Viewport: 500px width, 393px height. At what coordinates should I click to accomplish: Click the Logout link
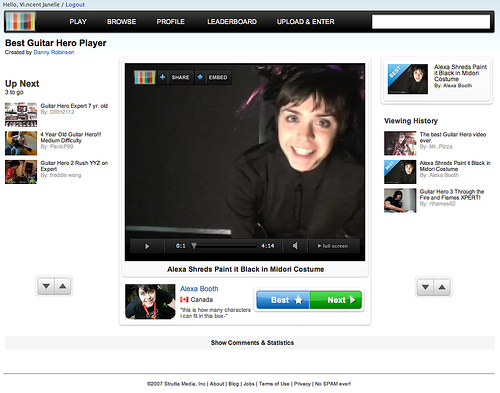(x=75, y=5)
